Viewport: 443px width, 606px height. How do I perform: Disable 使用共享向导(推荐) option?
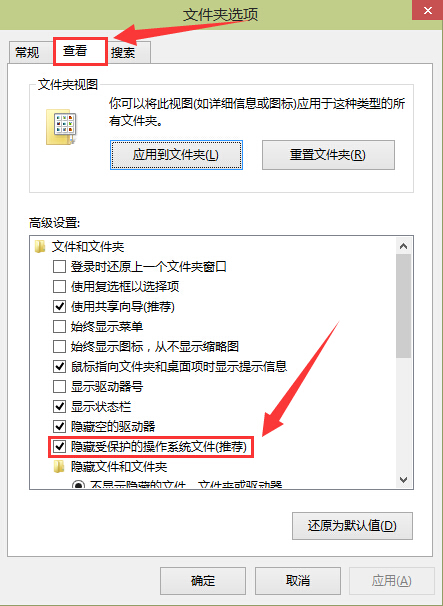tap(59, 306)
